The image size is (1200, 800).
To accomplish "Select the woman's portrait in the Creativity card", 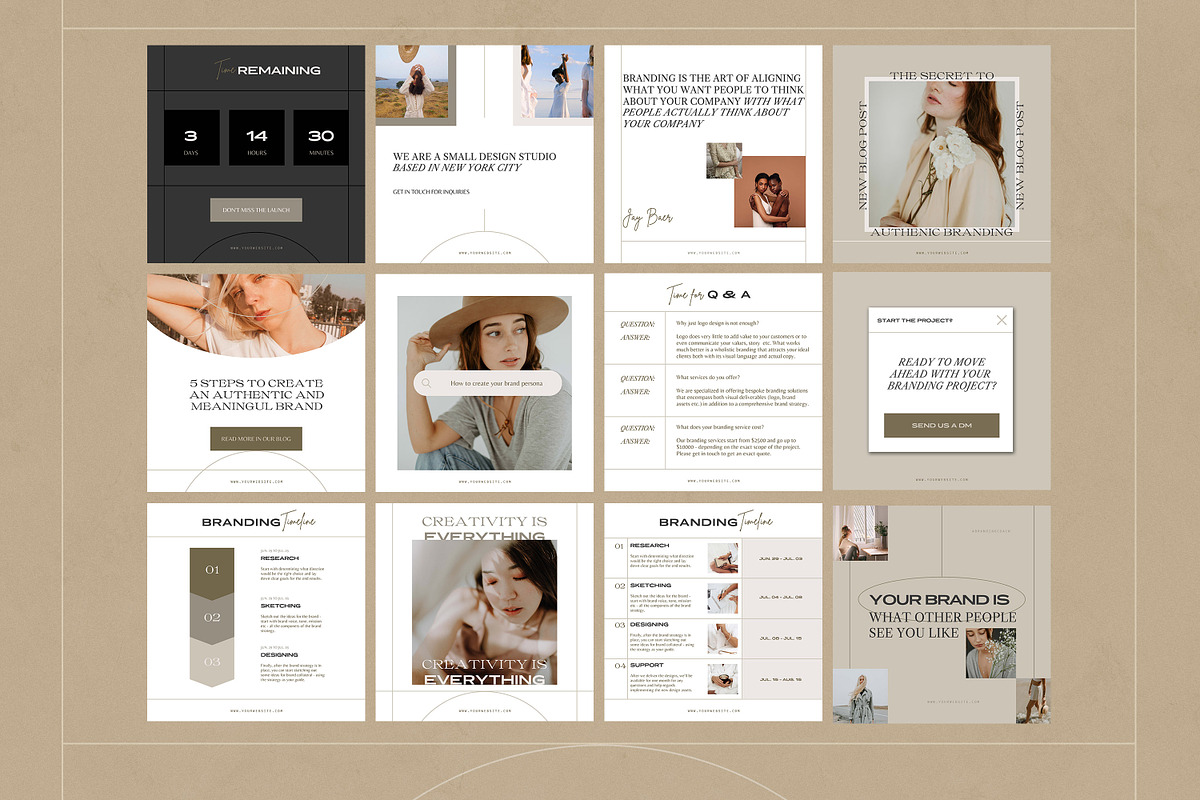I will tap(484, 612).
